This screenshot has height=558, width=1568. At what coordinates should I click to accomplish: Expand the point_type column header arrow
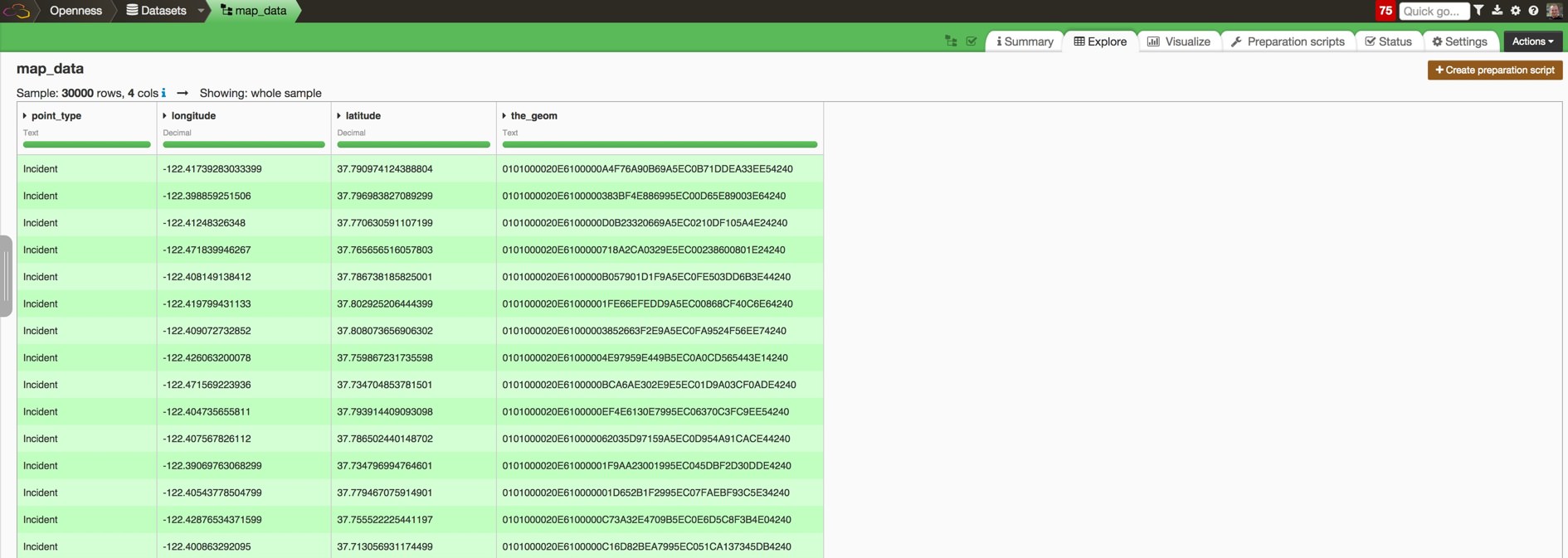coord(25,116)
